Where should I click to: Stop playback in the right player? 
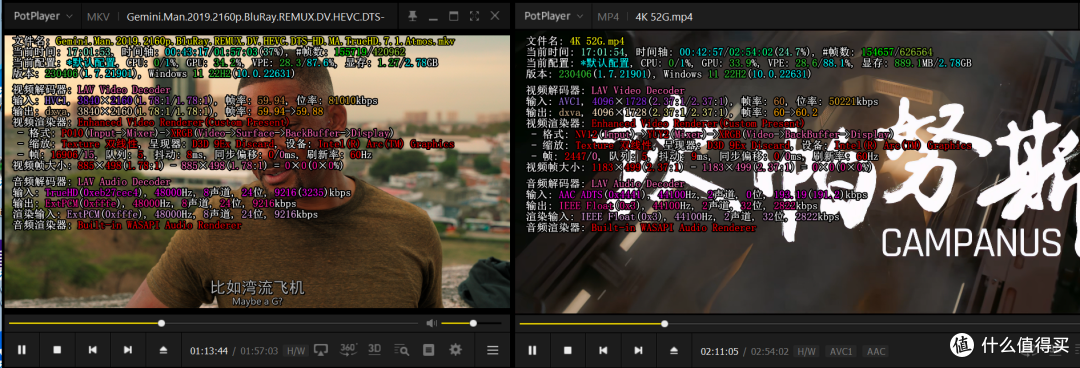click(568, 350)
